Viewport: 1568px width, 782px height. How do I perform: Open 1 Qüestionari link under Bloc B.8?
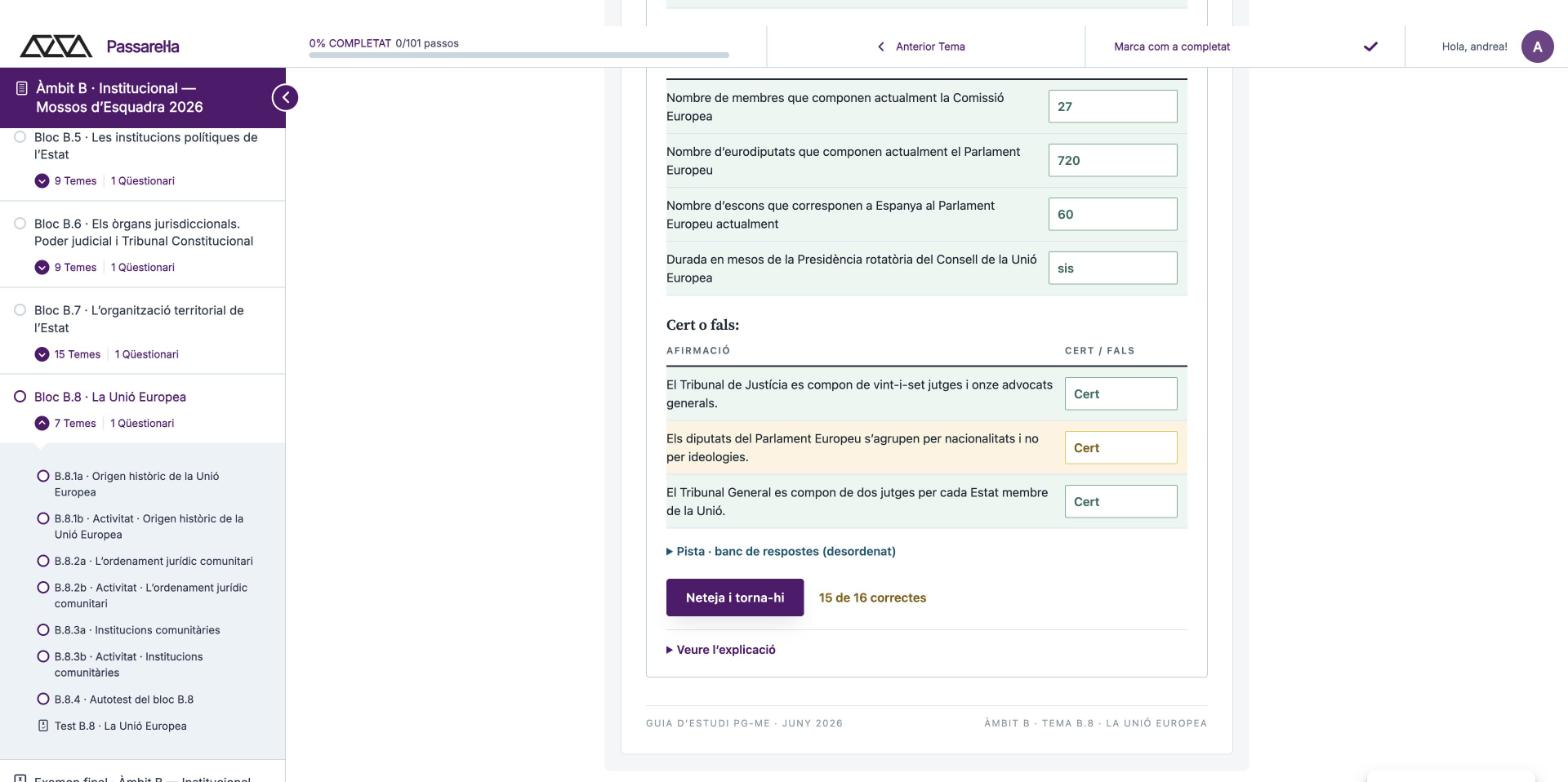[x=143, y=423]
